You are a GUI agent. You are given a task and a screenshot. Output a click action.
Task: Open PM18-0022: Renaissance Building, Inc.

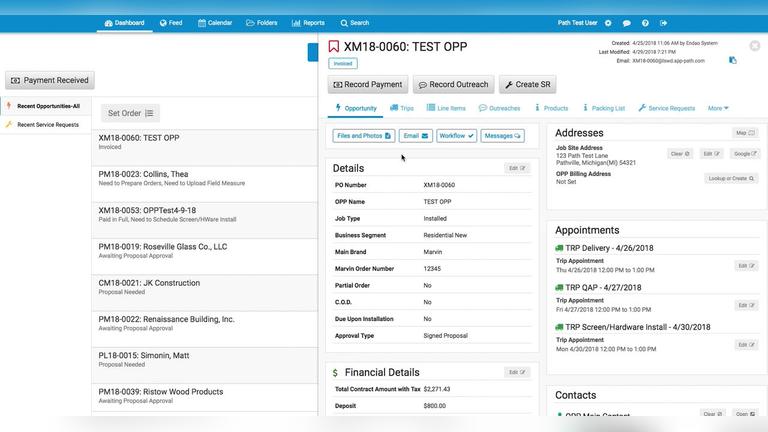[x=205, y=329]
